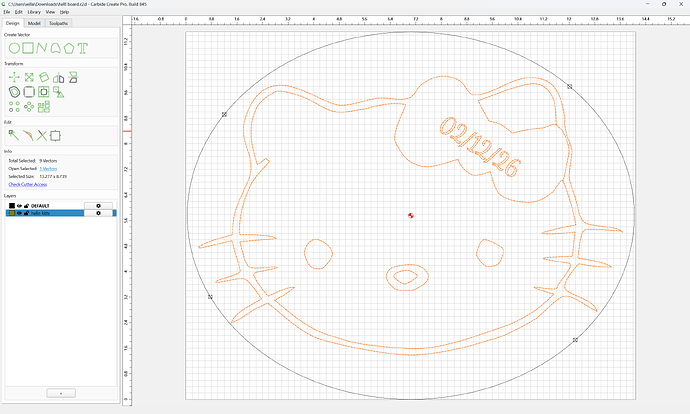The height and width of the screenshot is (414, 690).
Task: Open the Mirror flip tool
Action: [x=59, y=78]
